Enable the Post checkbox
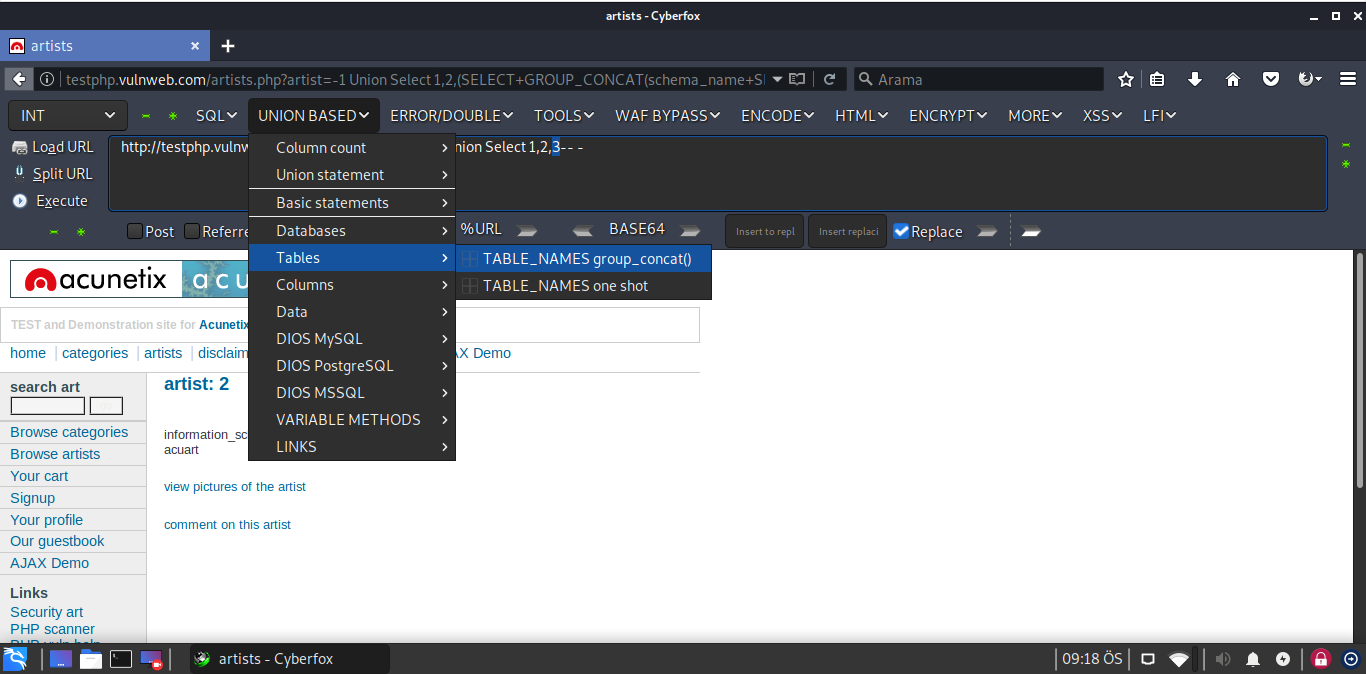 pyautogui.click(x=135, y=231)
